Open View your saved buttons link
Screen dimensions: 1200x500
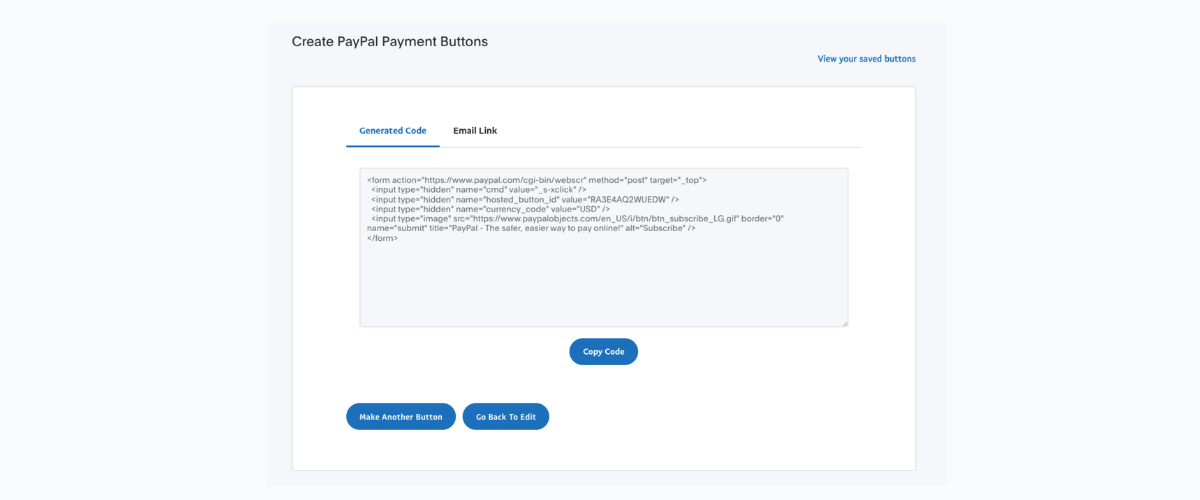point(866,59)
